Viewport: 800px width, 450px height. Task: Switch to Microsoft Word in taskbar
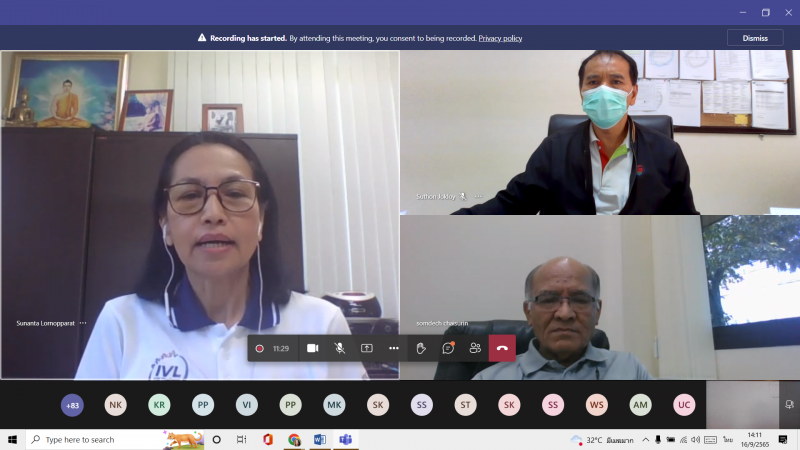pyautogui.click(x=320, y=439)
